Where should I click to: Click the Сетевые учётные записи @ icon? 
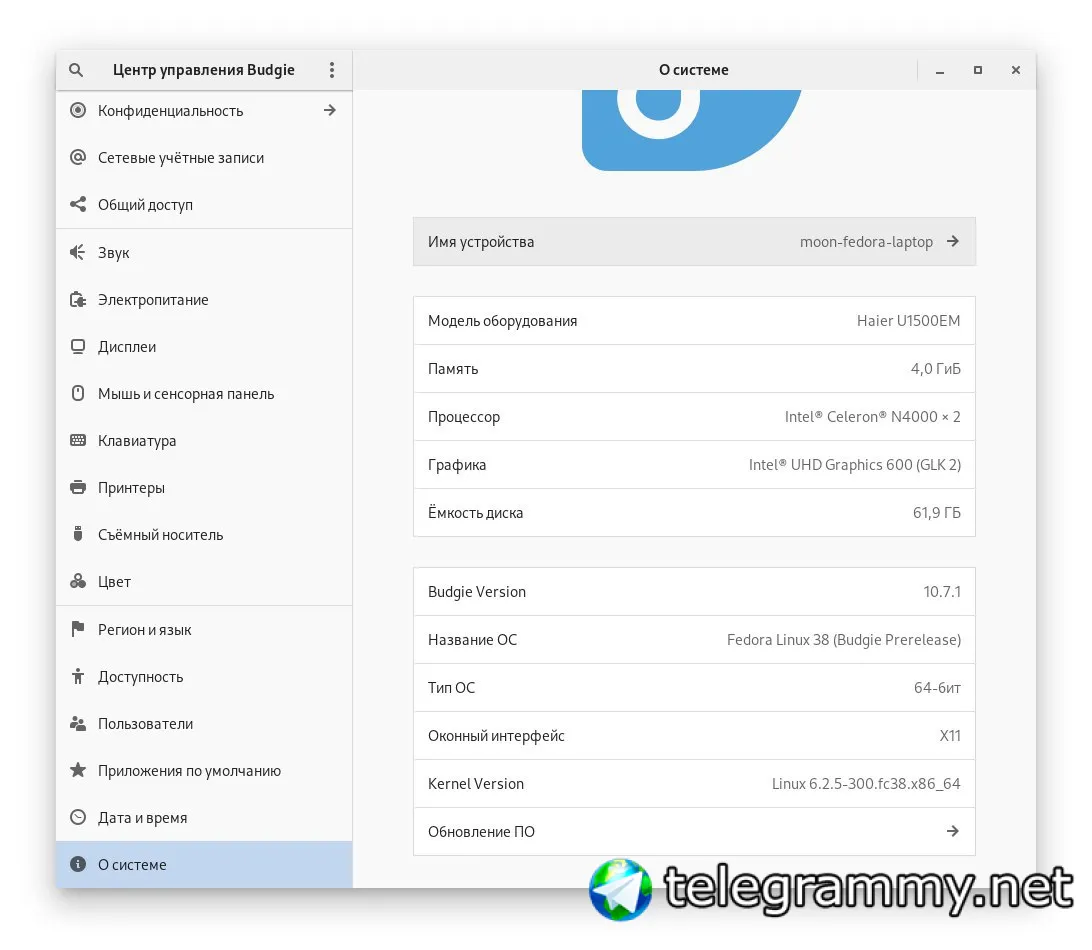(78, 157)
